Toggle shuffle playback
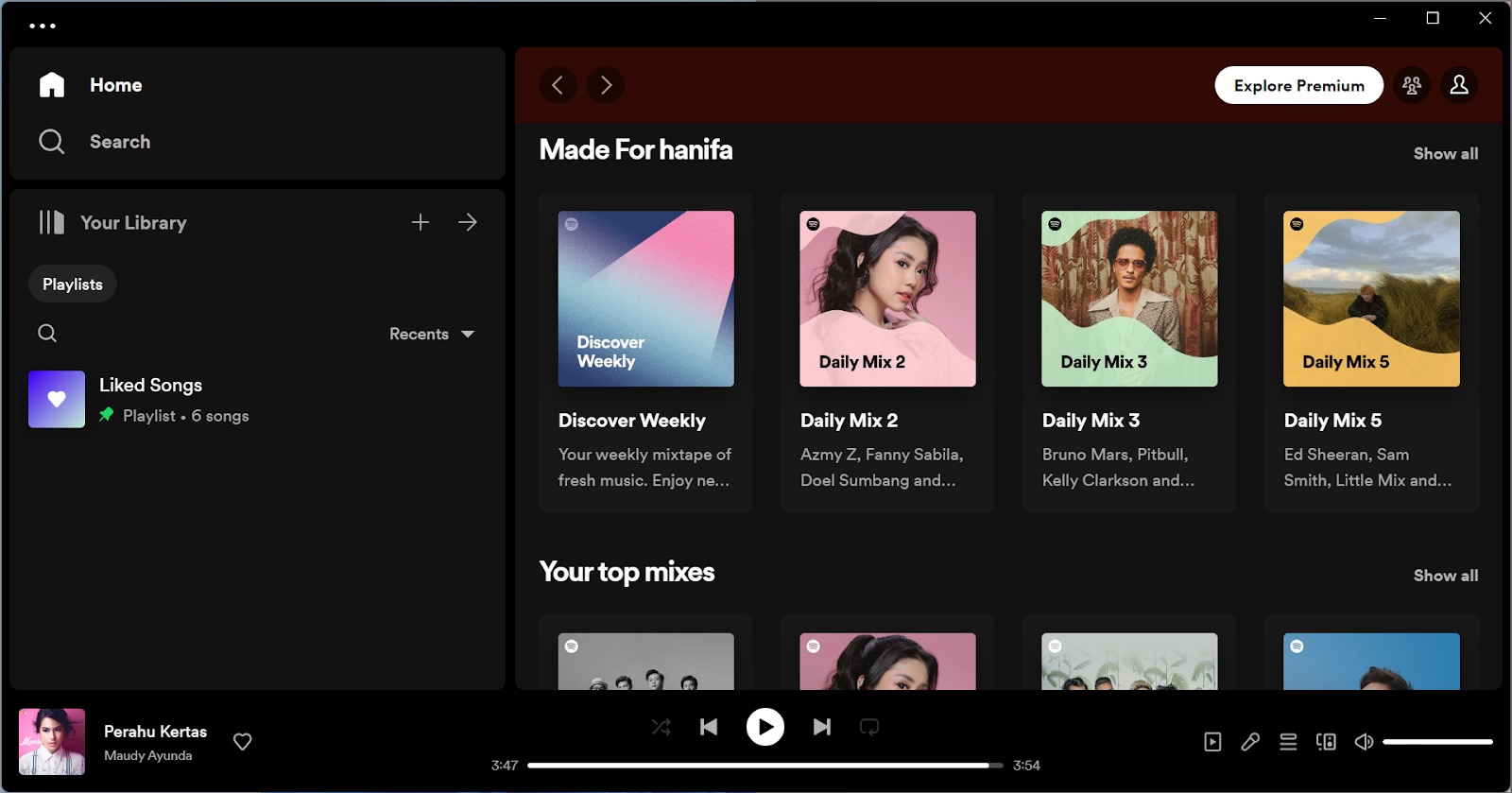The image size is (1512, 793). click(661, 727)
